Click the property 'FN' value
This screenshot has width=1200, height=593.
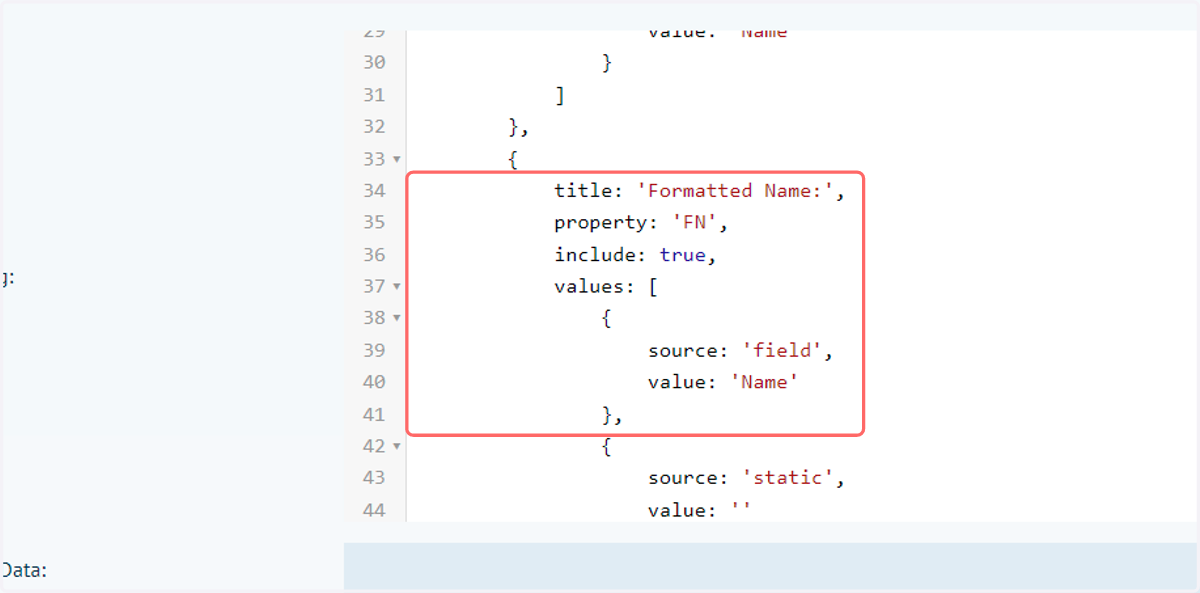point(693,223)
